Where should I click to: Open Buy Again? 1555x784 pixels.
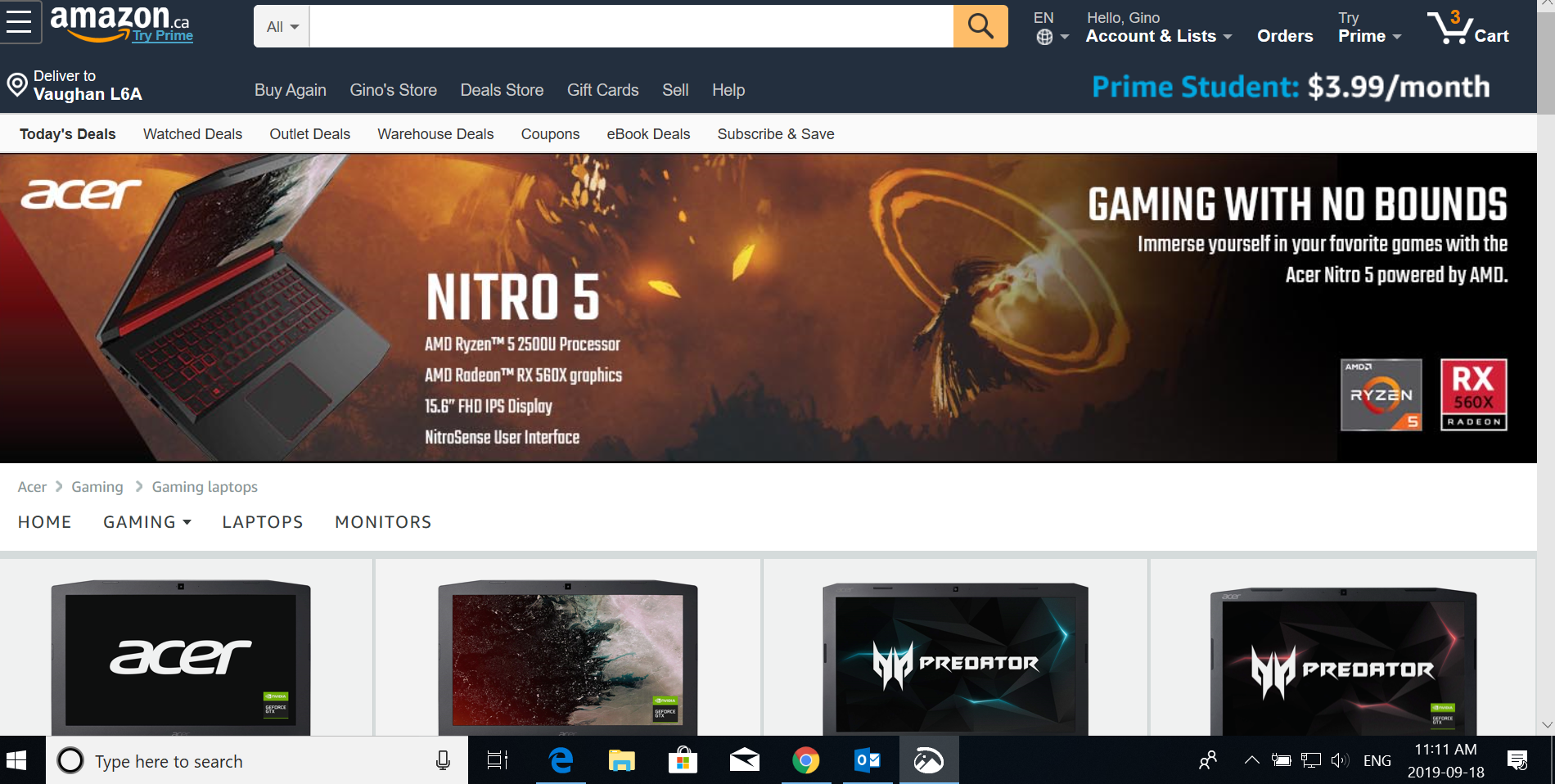click(x=291, y=90)
